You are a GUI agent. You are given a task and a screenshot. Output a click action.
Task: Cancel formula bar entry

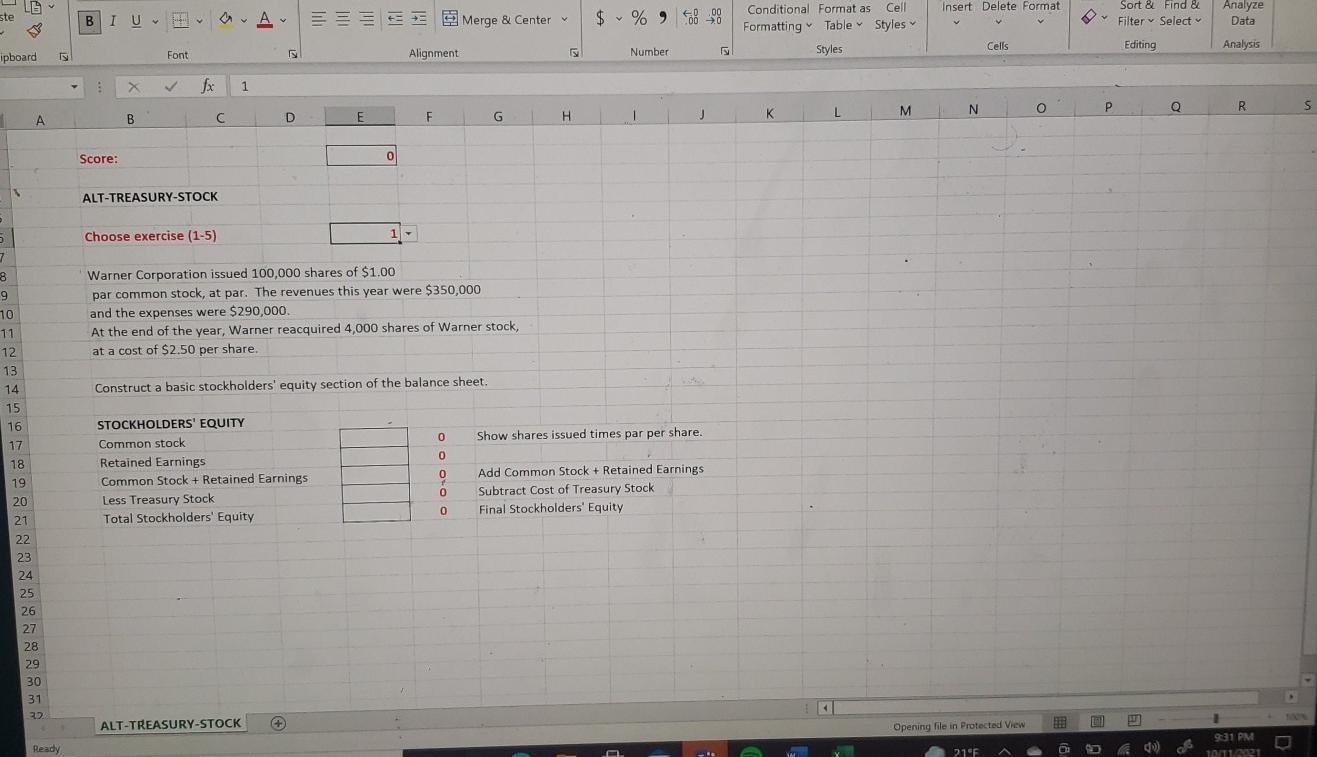click(x=133, y=87)
